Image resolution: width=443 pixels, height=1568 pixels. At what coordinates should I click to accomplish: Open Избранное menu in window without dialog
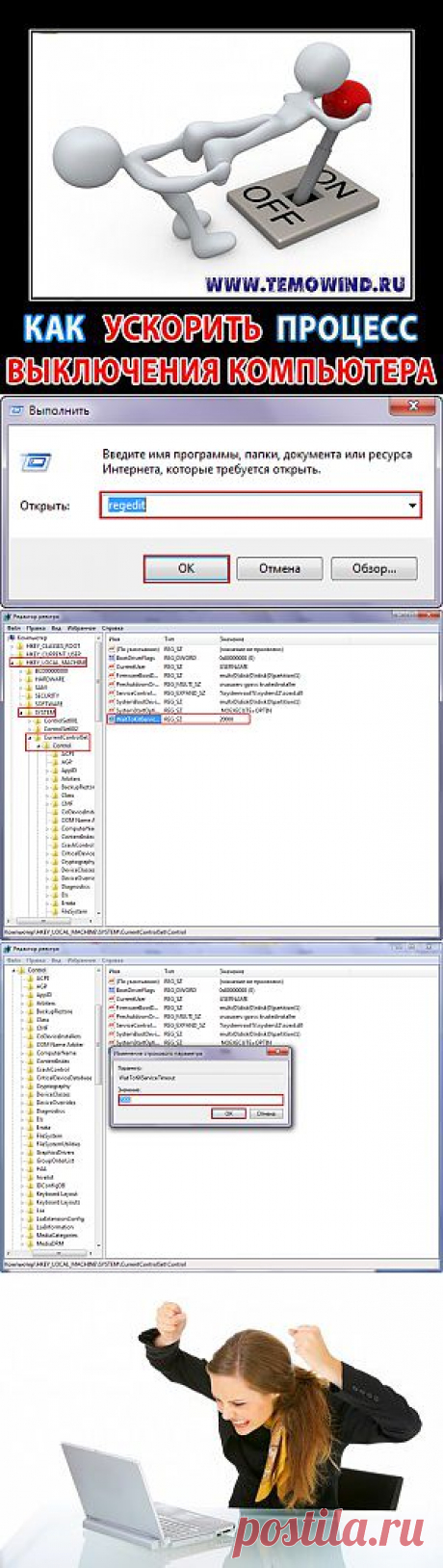(81, 628)
